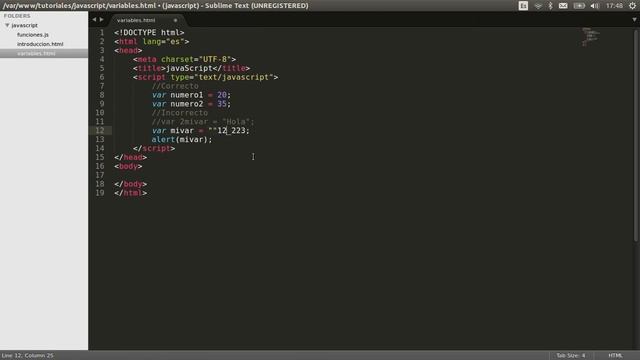This screenshot has width=640, height=360.
Task: Collapse the javascript folder in sidebar
Action: tap(7, 25)
